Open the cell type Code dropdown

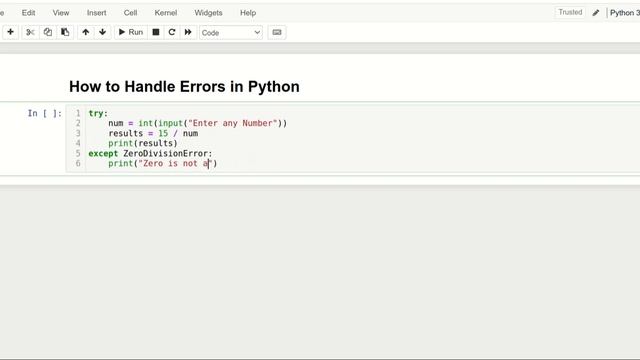(231, 32)
